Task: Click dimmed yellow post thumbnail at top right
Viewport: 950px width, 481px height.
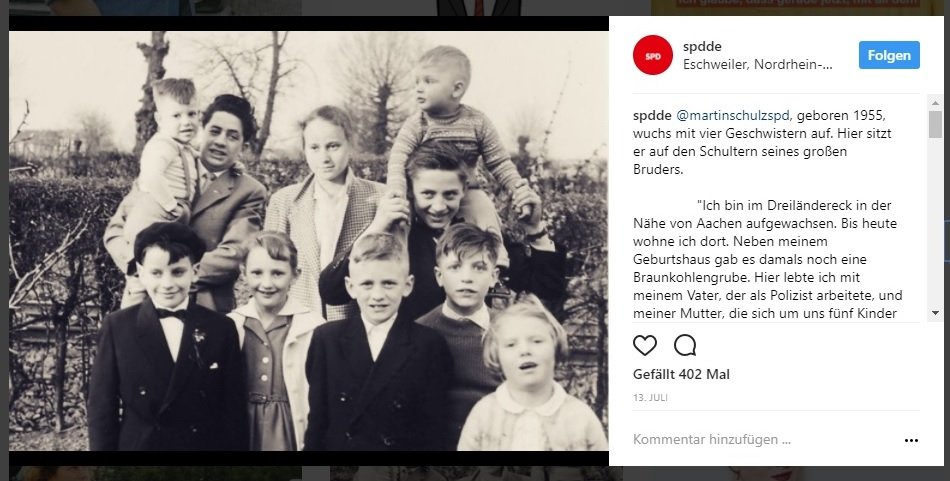Action: coord(797,7)
